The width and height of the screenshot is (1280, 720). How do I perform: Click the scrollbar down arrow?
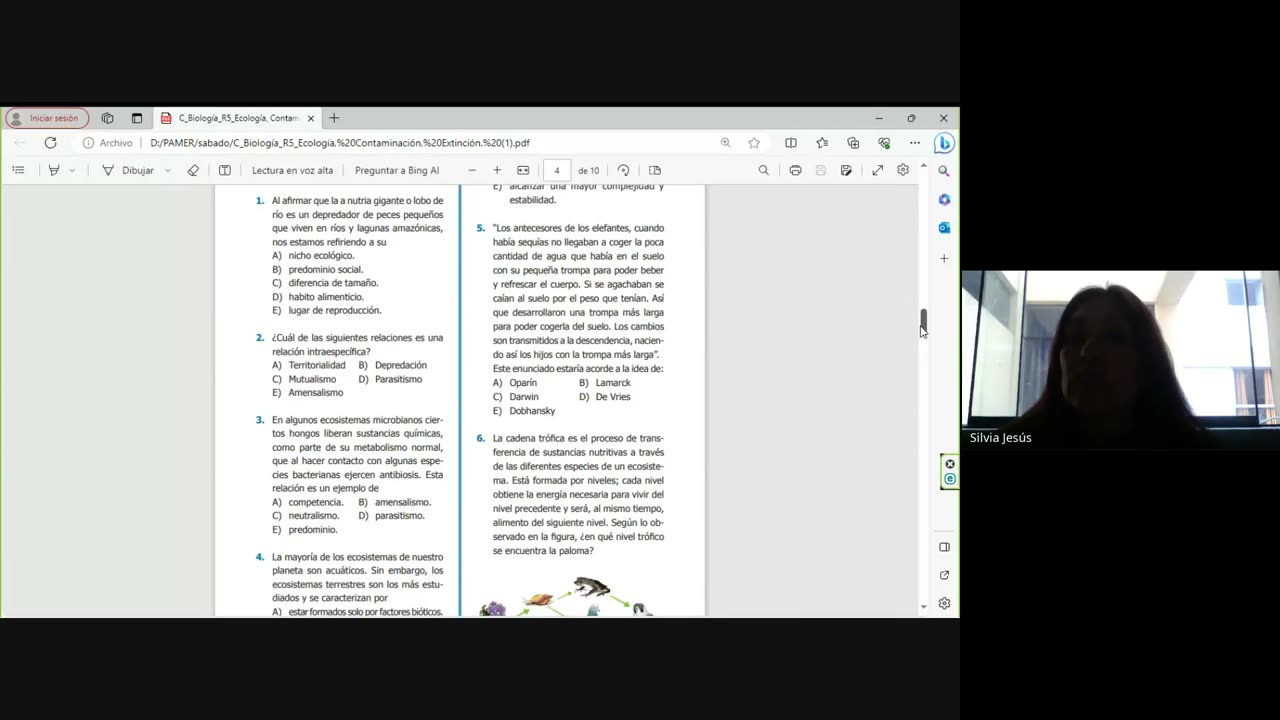click(x=923, y=607)
